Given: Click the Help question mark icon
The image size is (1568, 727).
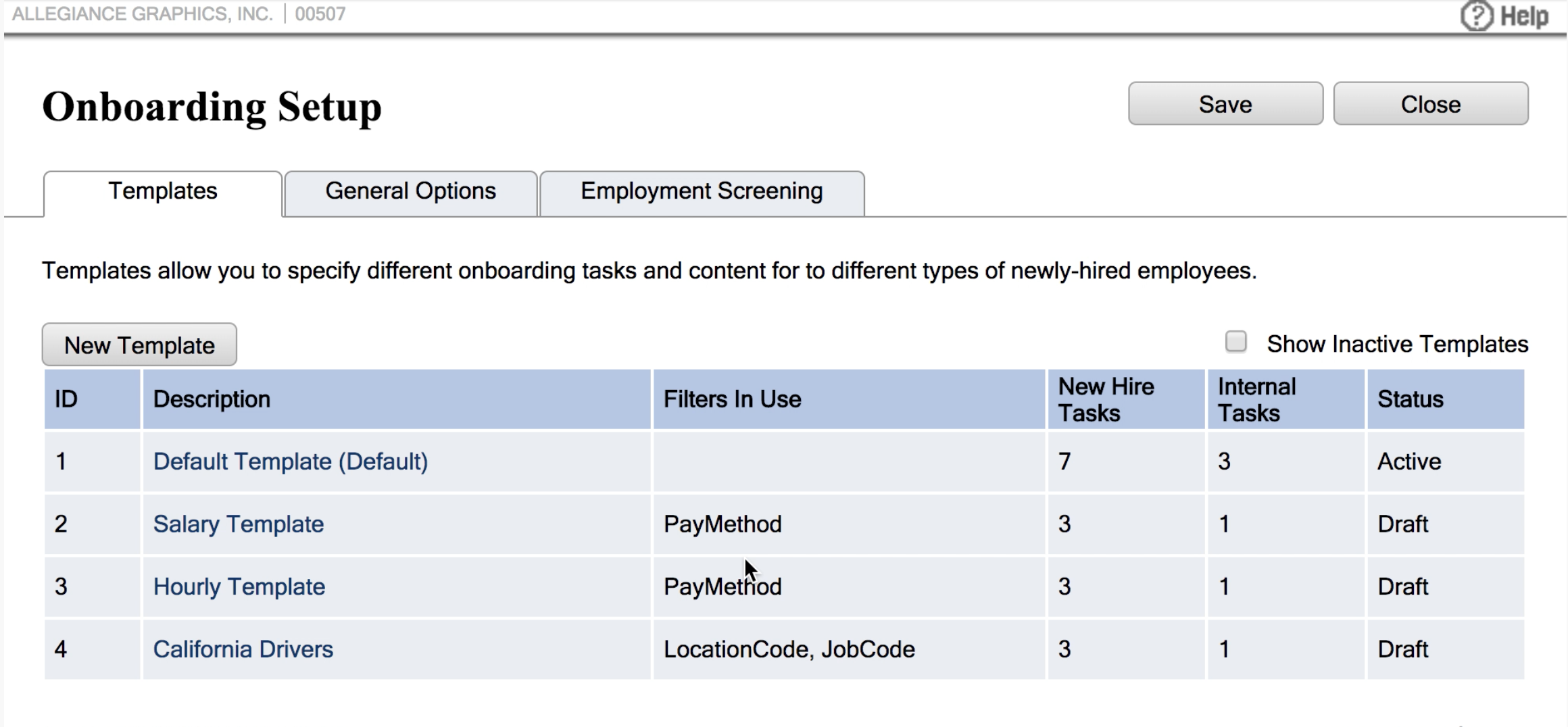Looking at the screenshot, I should [x=1476, y=16].
